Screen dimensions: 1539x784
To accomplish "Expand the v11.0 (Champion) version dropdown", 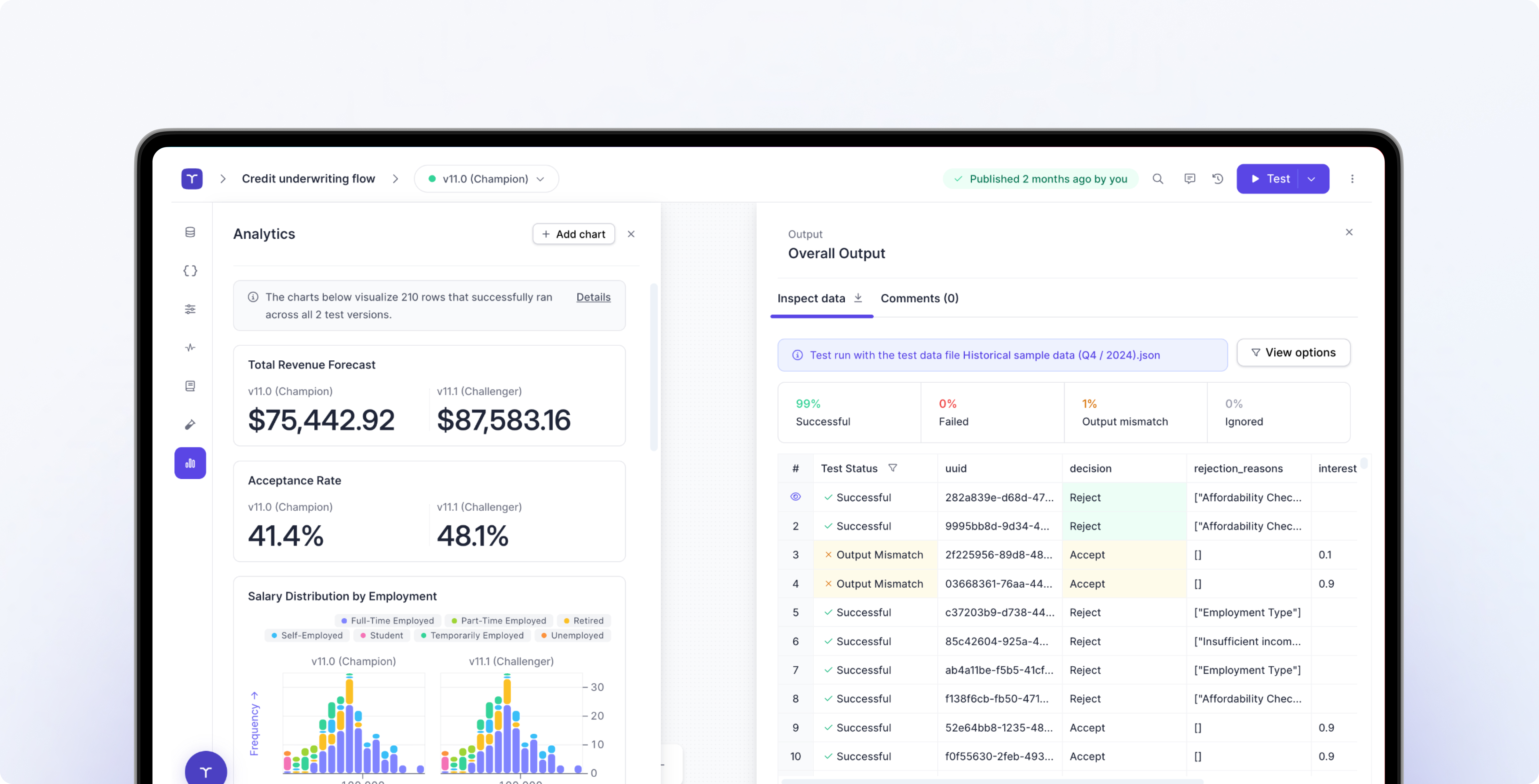I will pyautogui.click(x=486, y=178).
